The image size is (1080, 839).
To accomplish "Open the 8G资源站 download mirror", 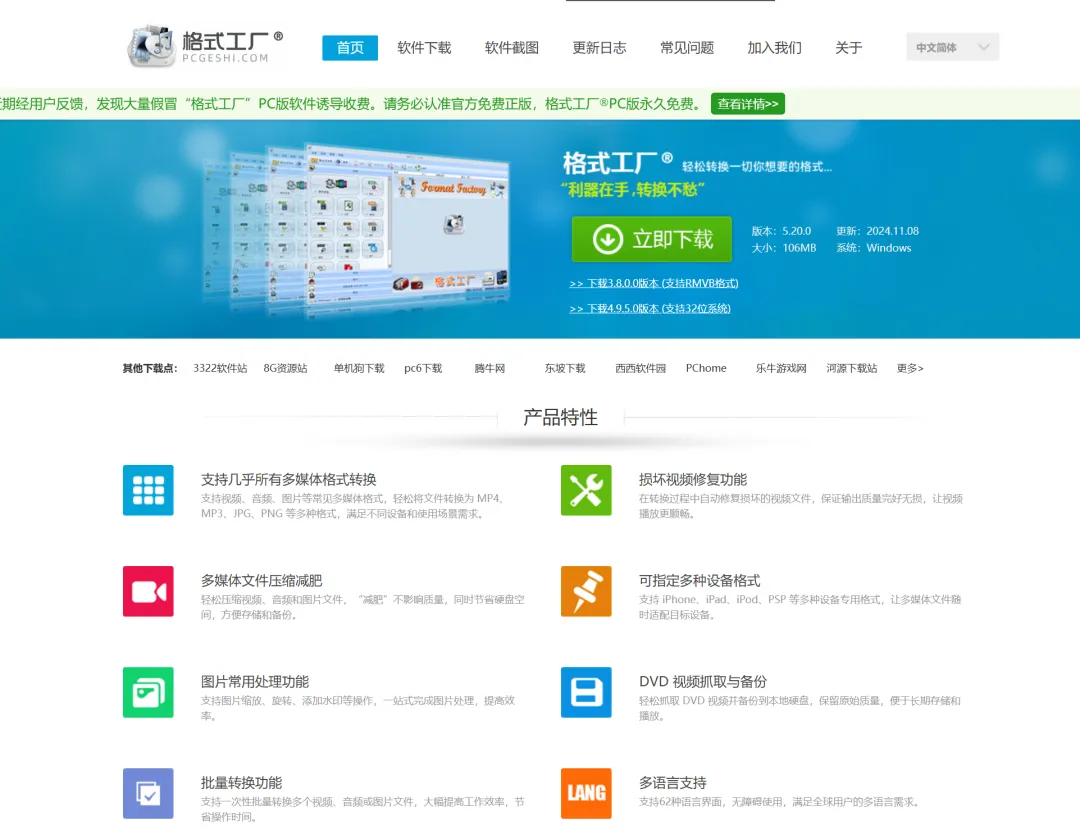I will click(285, 368).
